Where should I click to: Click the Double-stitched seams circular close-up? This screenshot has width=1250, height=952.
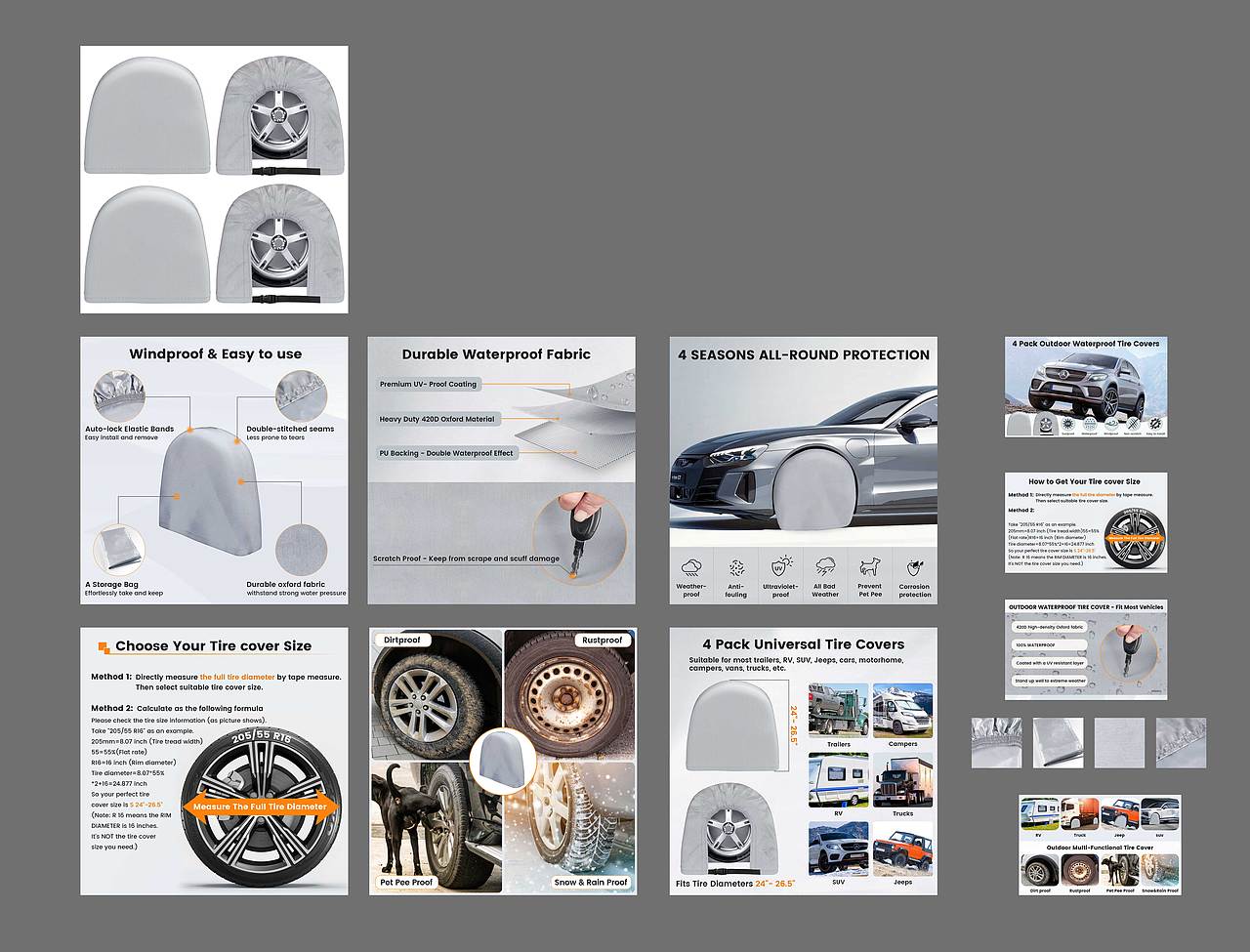[x=299, y=395]
